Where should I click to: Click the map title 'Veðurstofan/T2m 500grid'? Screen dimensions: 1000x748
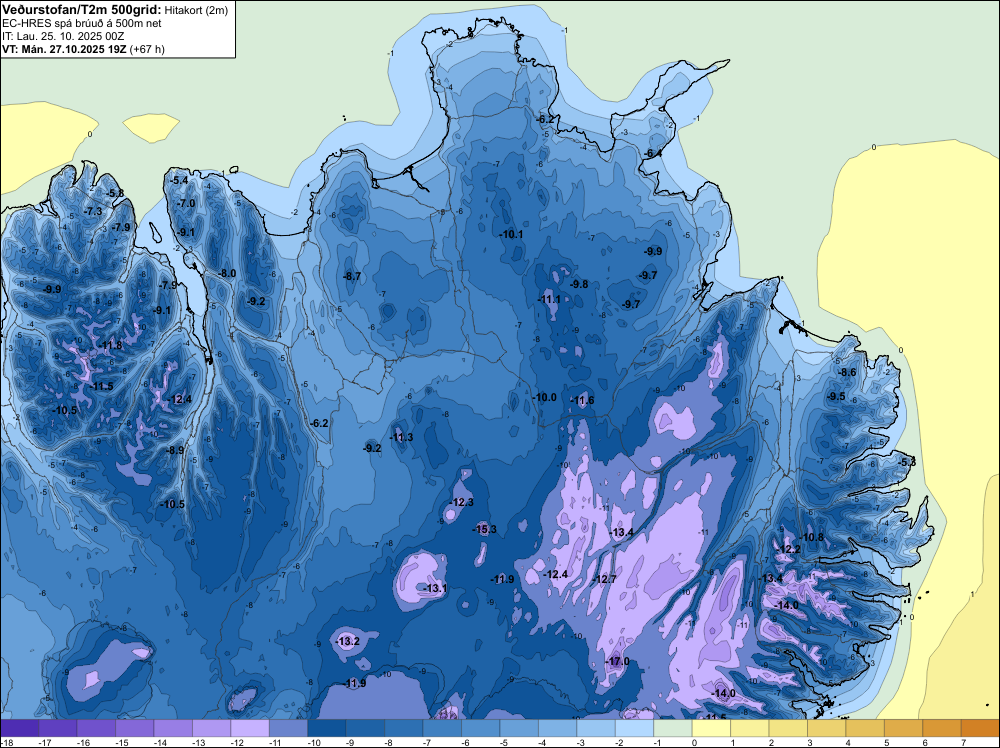[x=82, y=9]
